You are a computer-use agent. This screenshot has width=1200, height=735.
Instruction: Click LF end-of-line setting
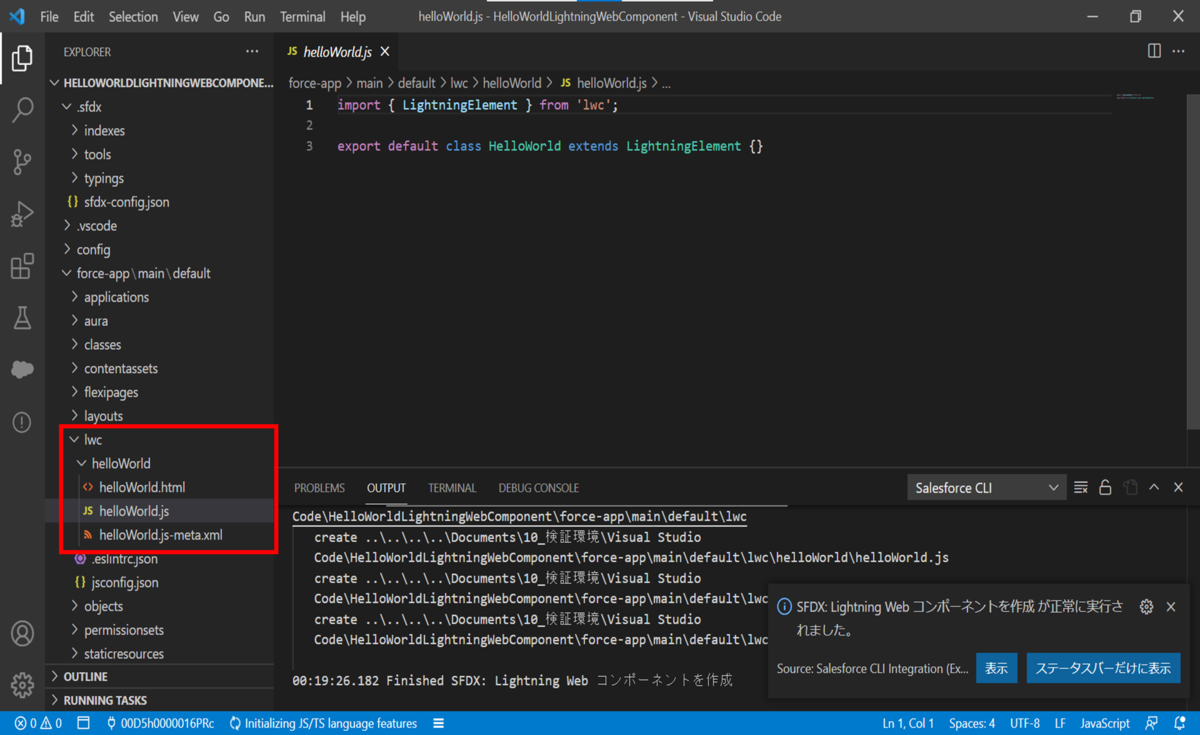pyautogui.click(x=1060, y=723)
